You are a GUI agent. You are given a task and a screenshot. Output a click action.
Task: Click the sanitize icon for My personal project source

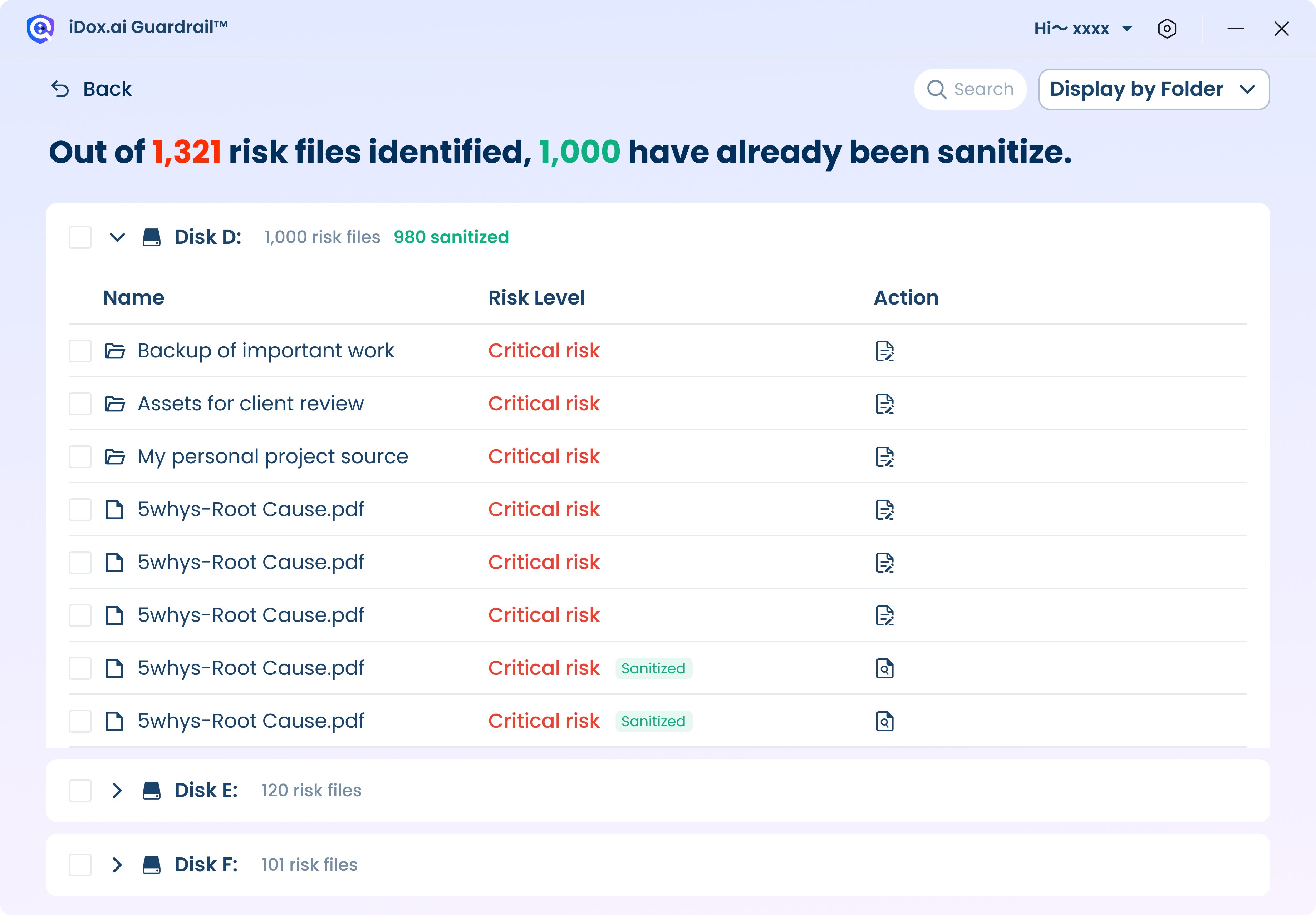point(884,457)
